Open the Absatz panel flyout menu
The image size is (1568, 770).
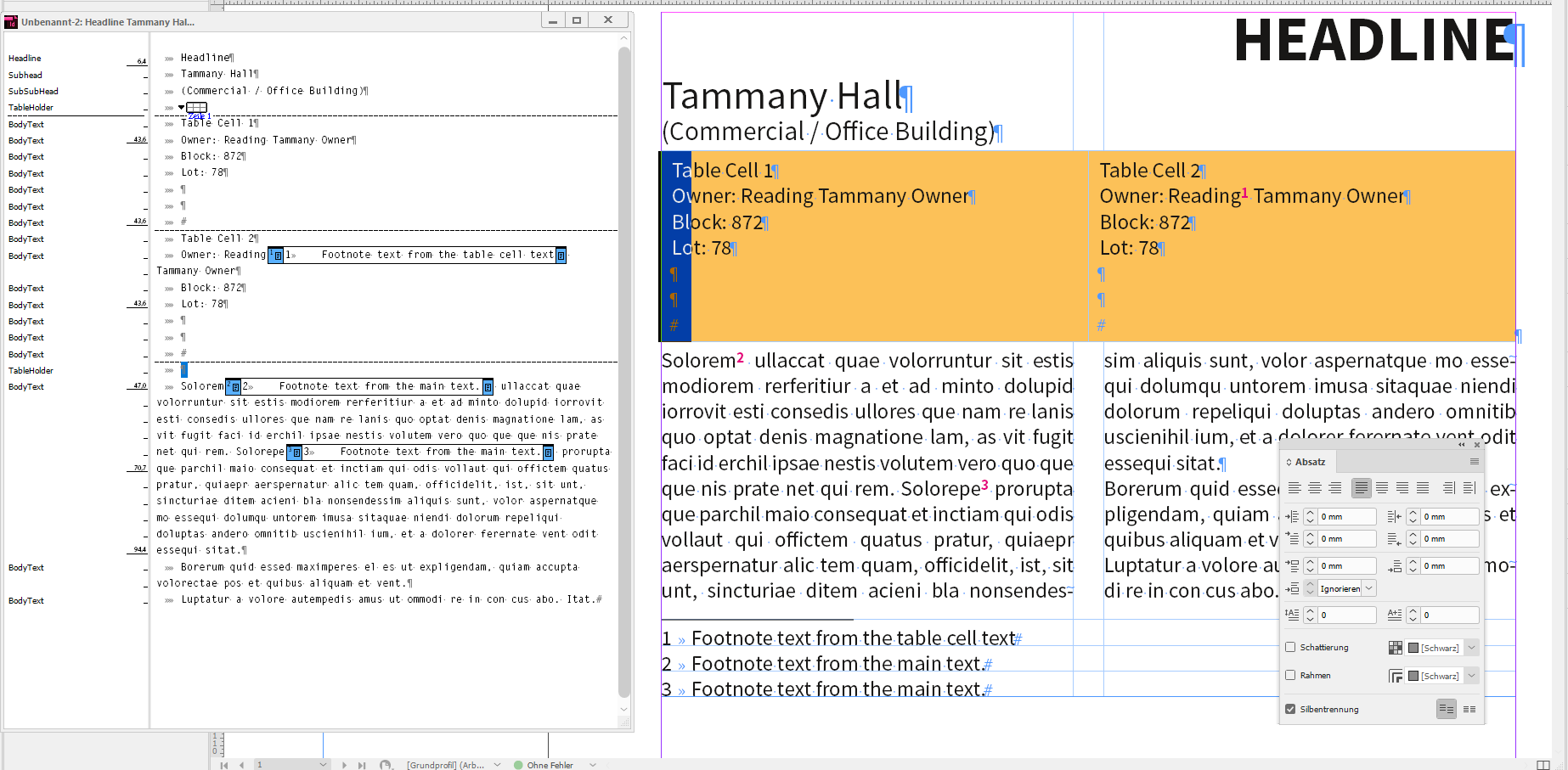click(1474, 462)
